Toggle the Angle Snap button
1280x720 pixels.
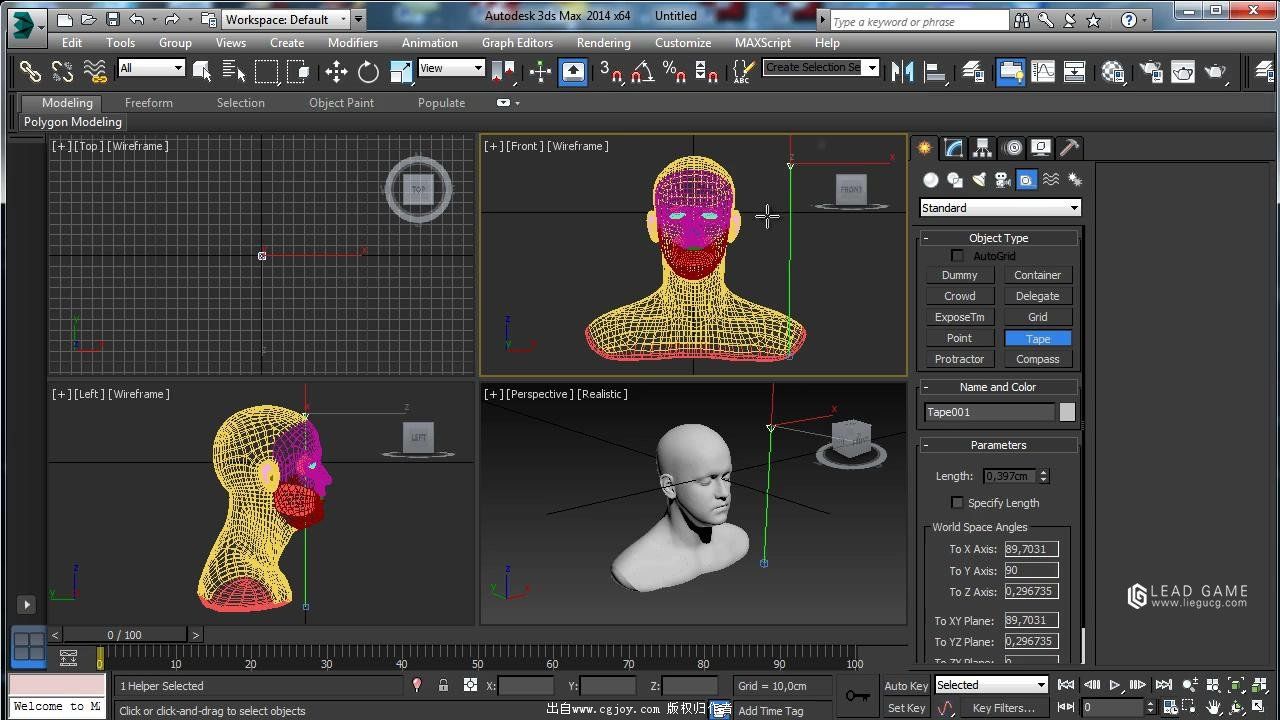click(x=642, y=71)
